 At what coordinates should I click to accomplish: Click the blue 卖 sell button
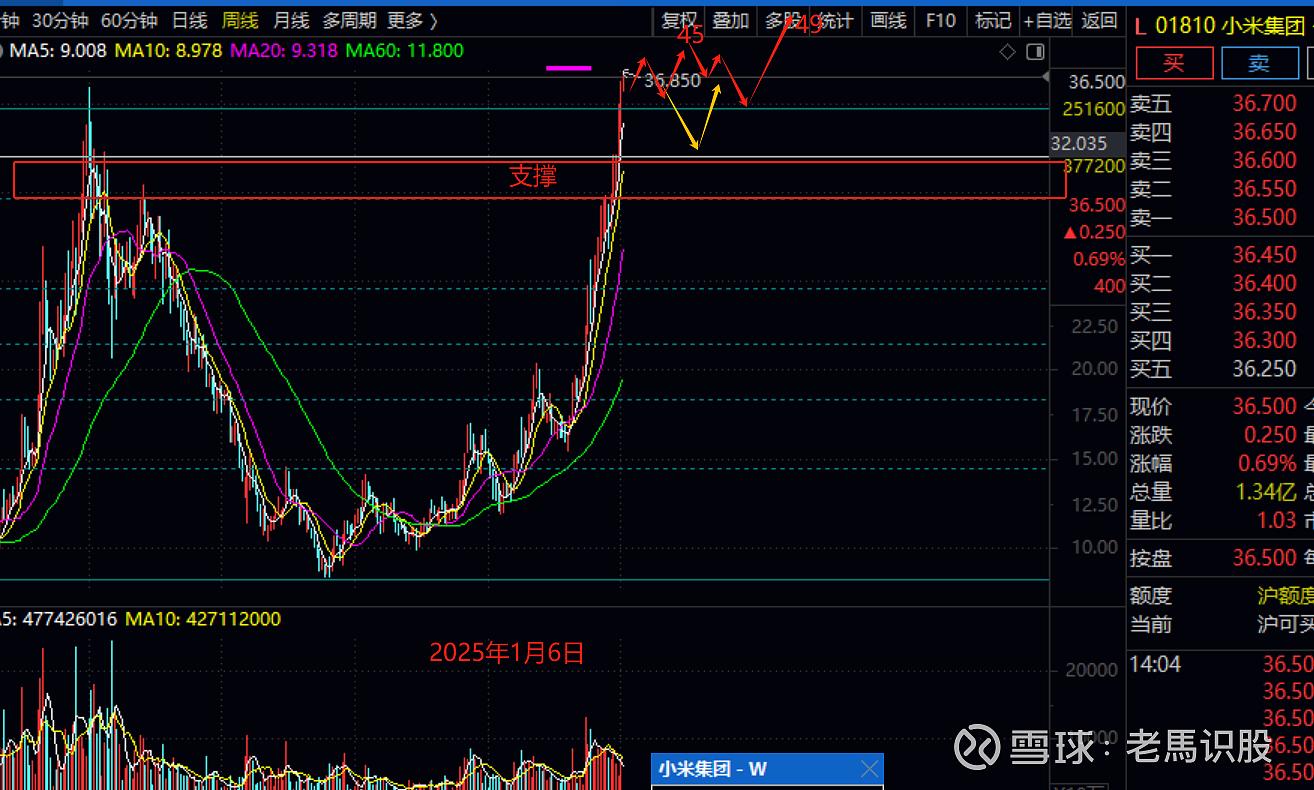click(x=1259, y=63)
